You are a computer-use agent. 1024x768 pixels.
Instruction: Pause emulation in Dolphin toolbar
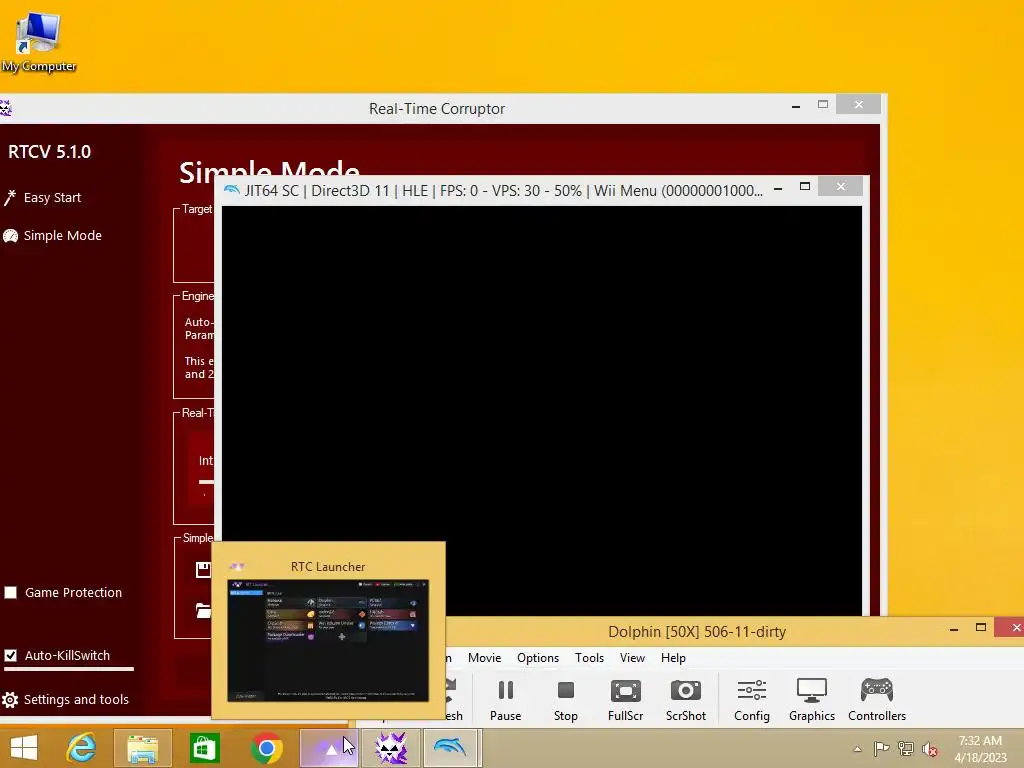[505, 699]
